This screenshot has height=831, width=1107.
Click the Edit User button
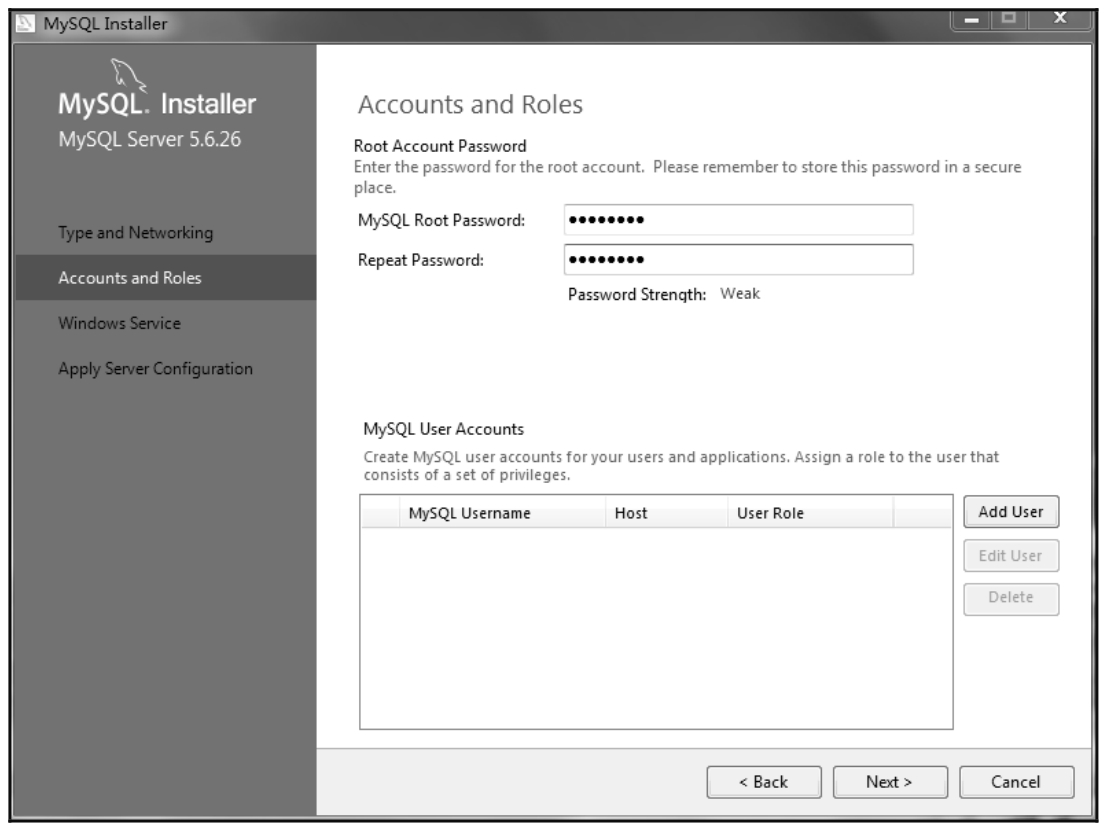[1010, 555]
